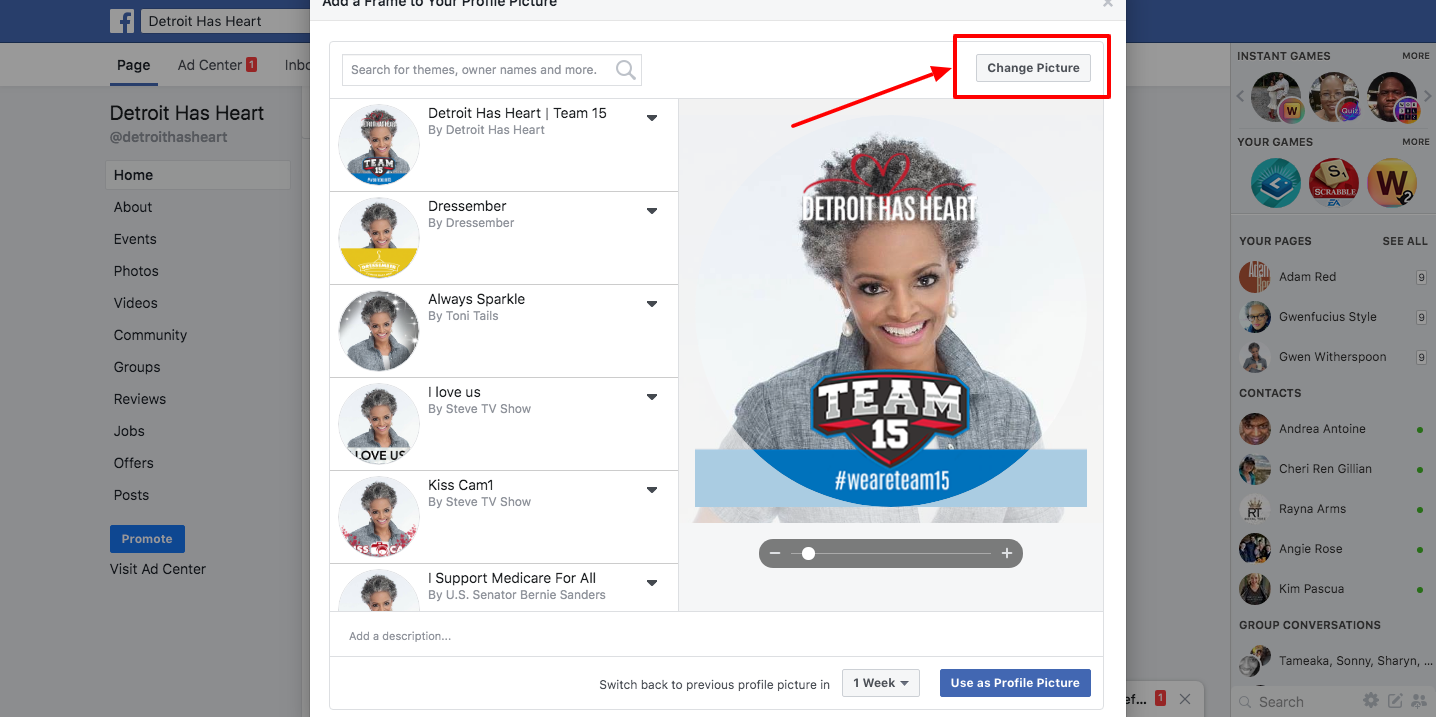Select the Always Sparkle frame thumbnail
1436x717 pixels.
[x=379, y=331]
